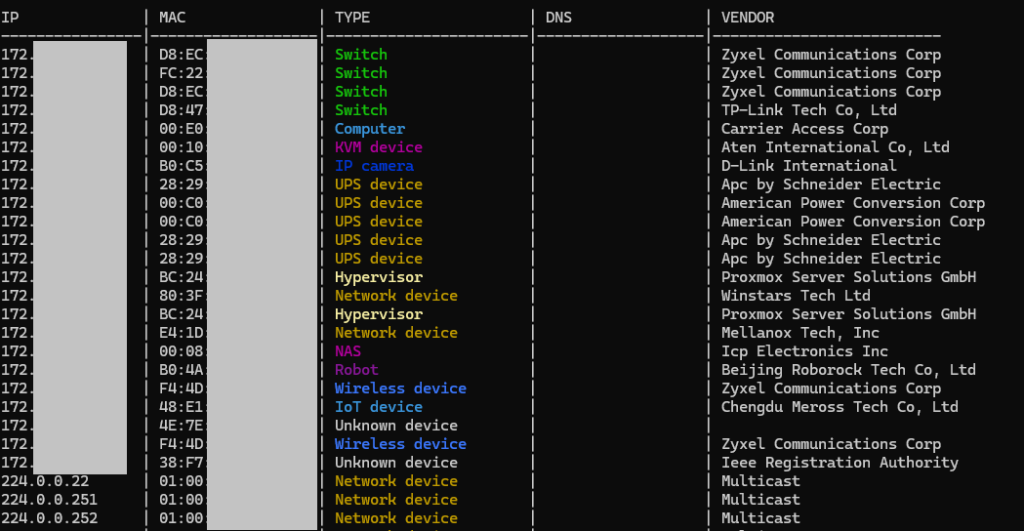Click "Multicast" in the 224.0.0.22 row
This screenshot has width=1024, height=531.
click(760, 481)
